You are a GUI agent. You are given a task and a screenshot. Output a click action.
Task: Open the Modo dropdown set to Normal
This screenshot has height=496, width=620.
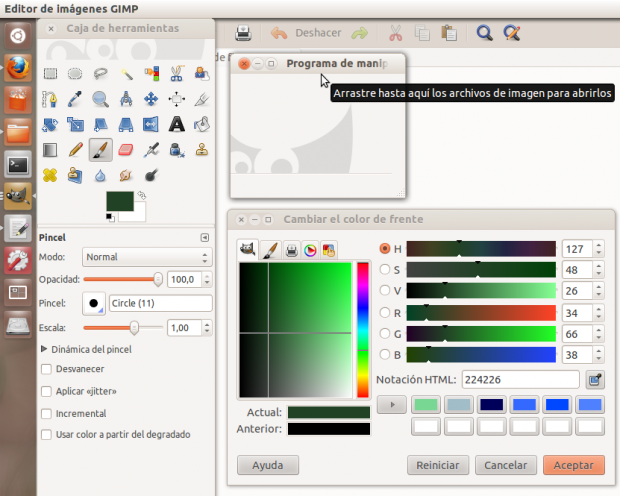pyautogui.click(x=146, y=257)
